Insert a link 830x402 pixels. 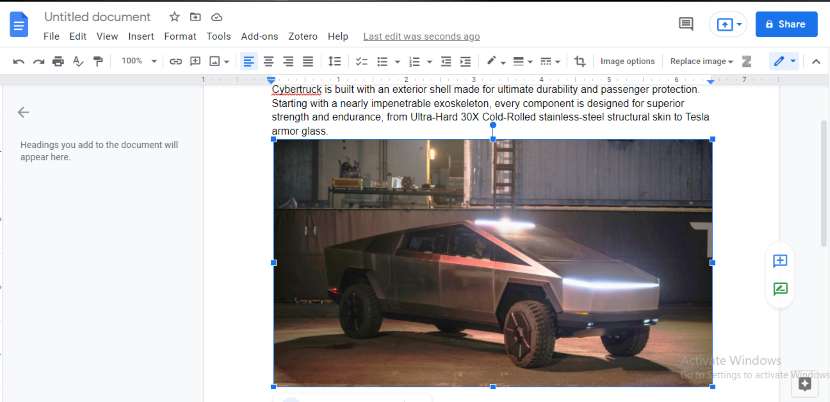click(175, 61)
